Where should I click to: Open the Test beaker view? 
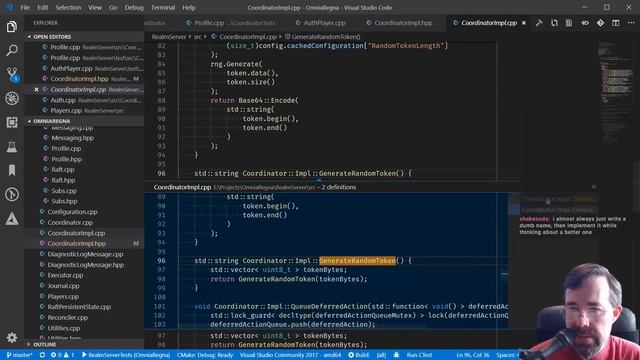pos(12,147)
